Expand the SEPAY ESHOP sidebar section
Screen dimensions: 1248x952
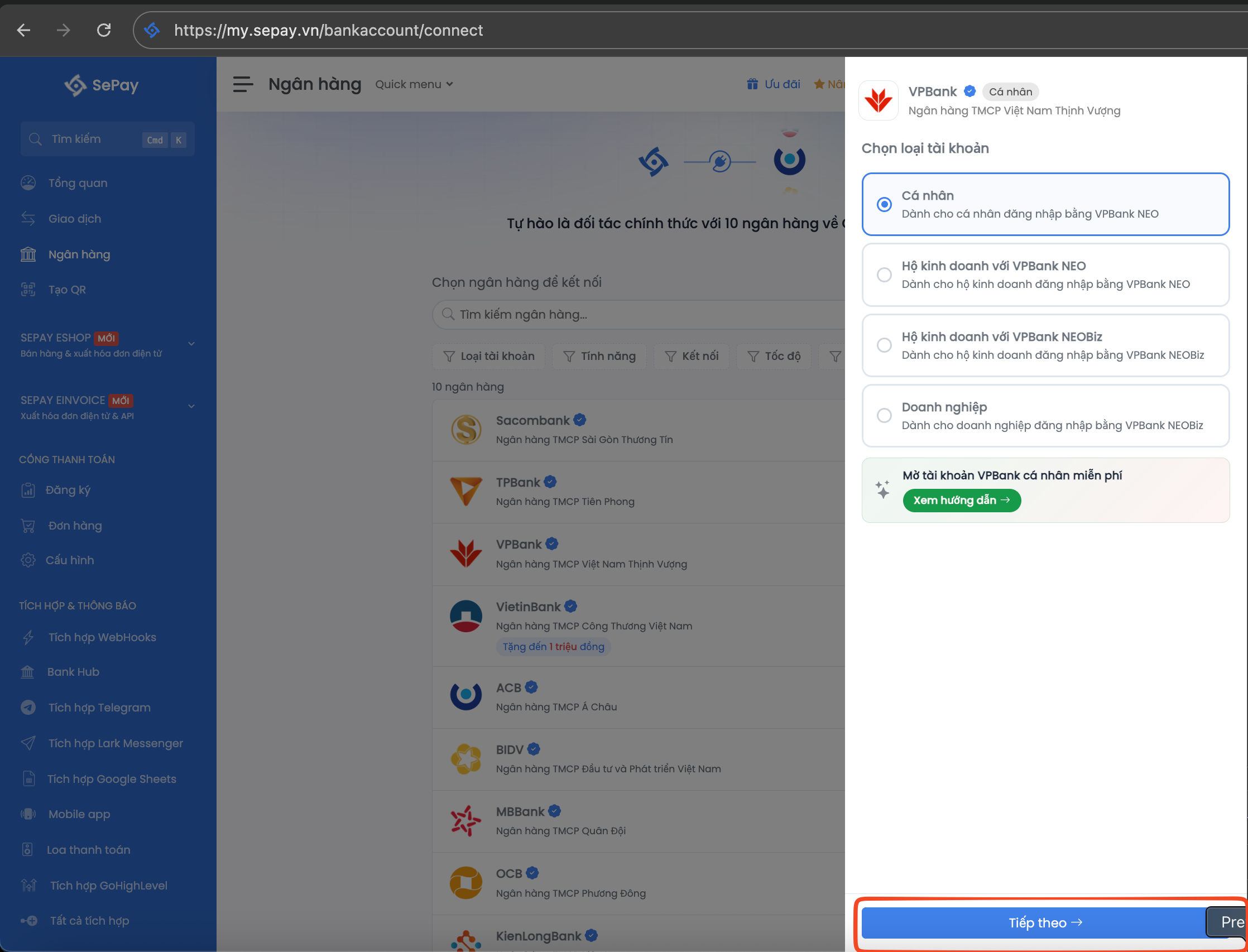(x=191, y=344)
